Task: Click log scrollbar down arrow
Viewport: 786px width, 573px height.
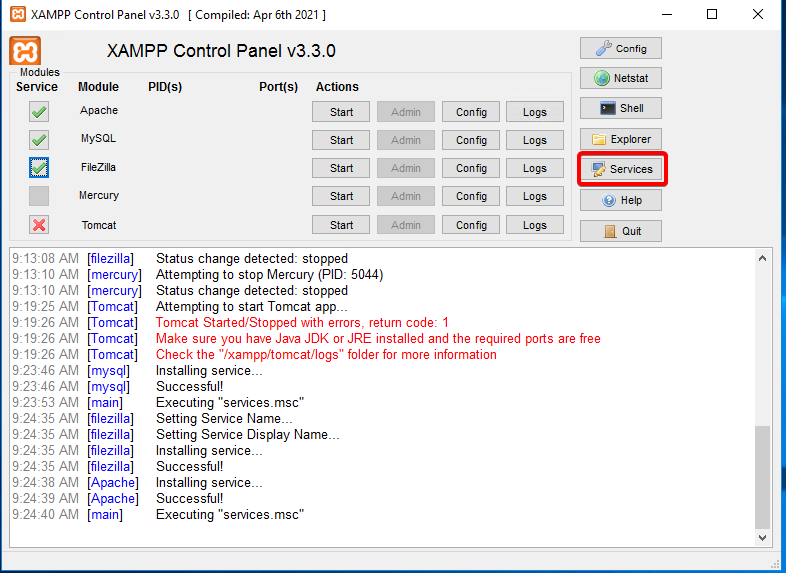Action: coord(762,537)
